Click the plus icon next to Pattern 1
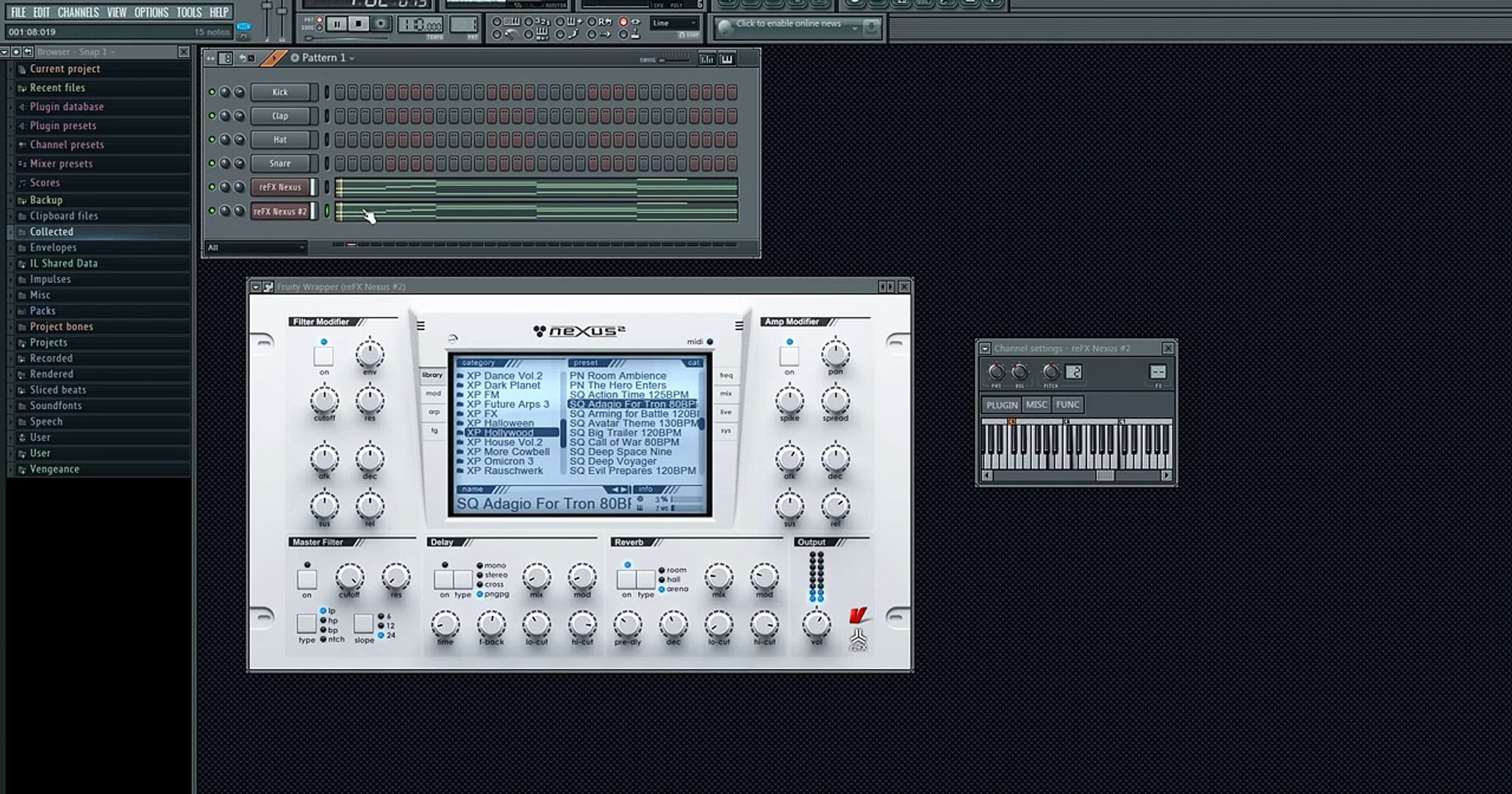The image size is (1512, 794). (295, 58)
